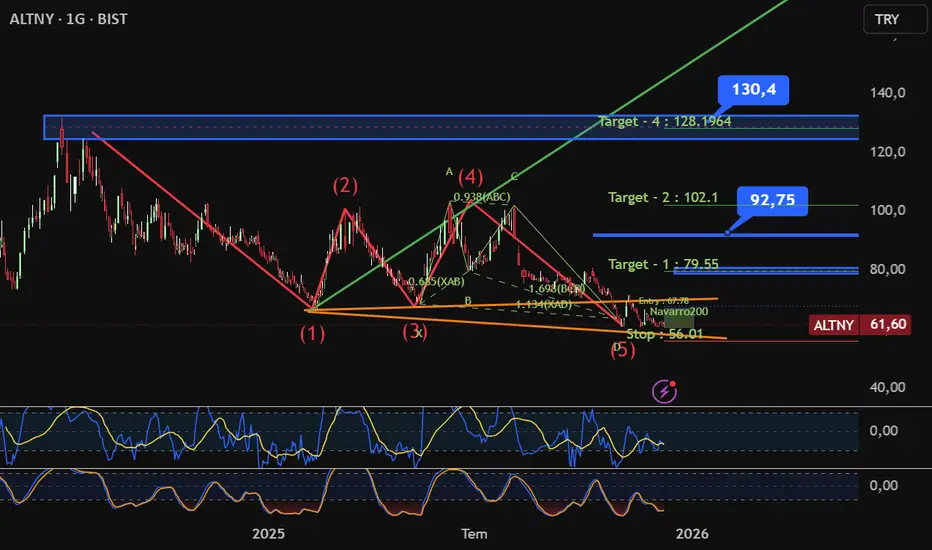932x550 pixels.
Task: Click the Tem time axis label
Action: click(x=474, y=534)
